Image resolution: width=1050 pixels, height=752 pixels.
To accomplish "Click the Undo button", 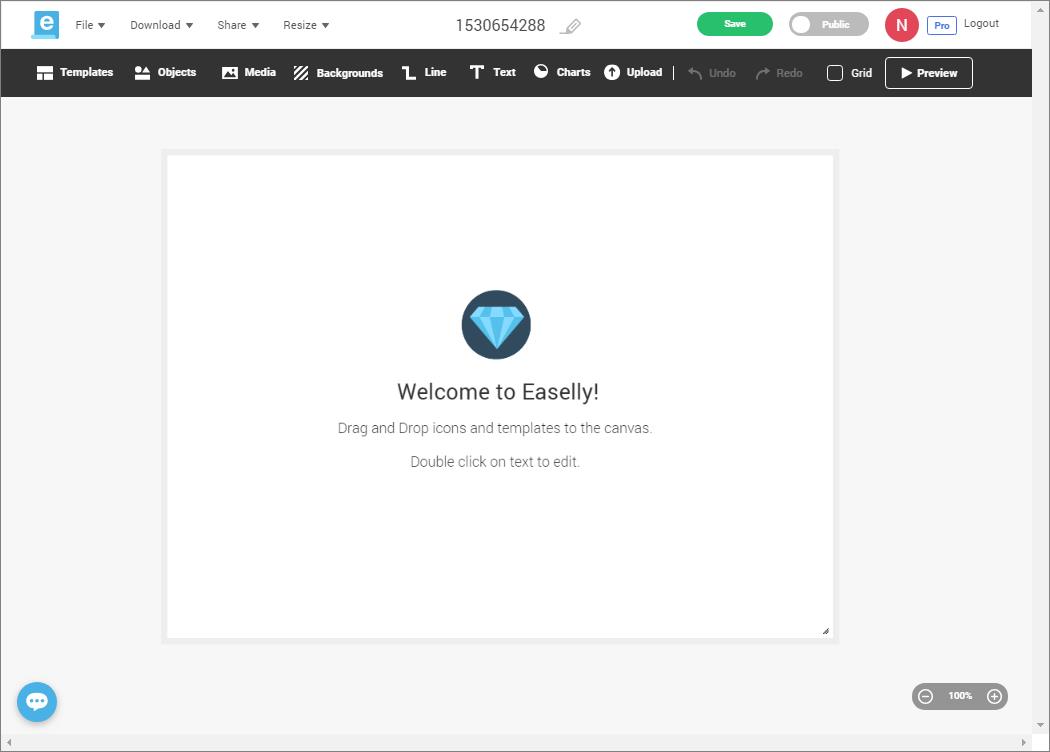I will [x=712, y=73].
